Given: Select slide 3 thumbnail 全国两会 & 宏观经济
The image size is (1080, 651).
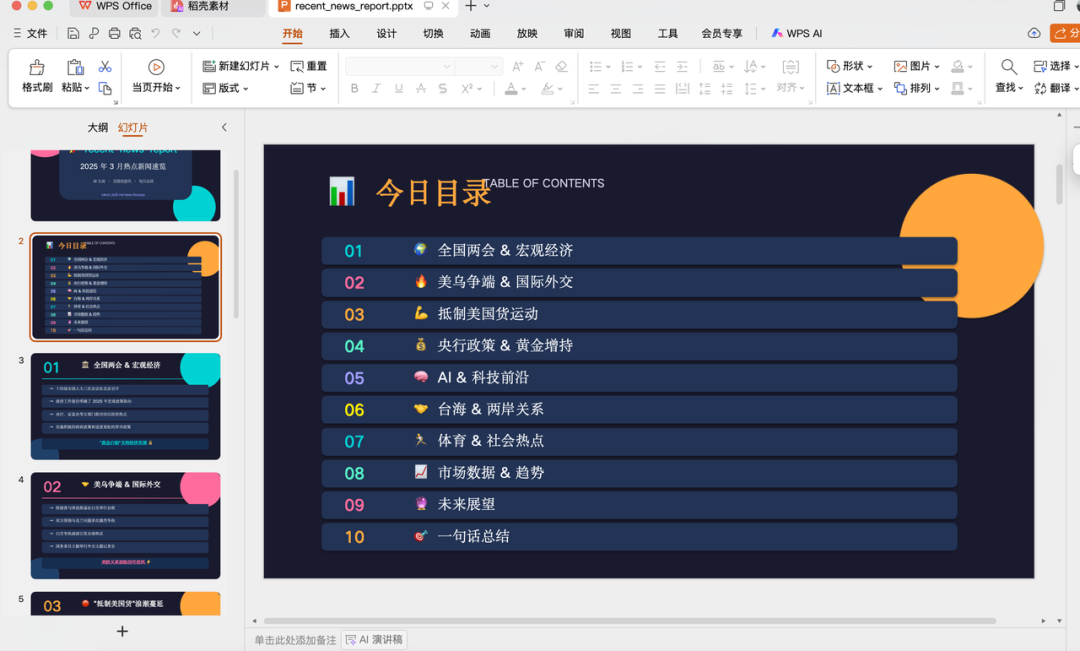Looking at the screenshot, I should (x=125, y=405).
